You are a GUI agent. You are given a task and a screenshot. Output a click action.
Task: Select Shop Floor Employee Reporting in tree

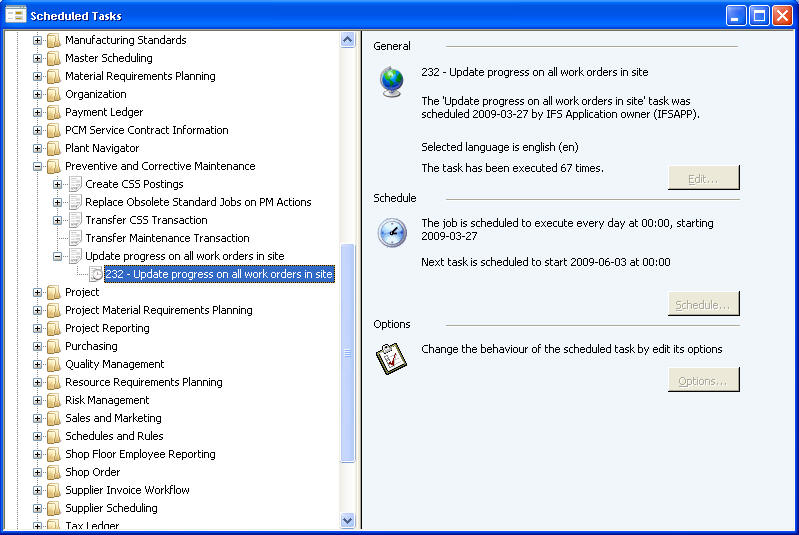[x=140, y=454]
